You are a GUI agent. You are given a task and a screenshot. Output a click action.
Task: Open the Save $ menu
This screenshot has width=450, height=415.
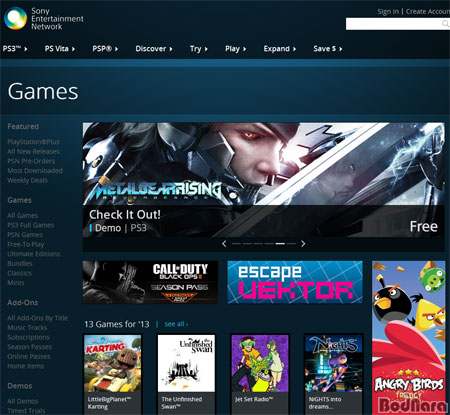pos(328,49)
